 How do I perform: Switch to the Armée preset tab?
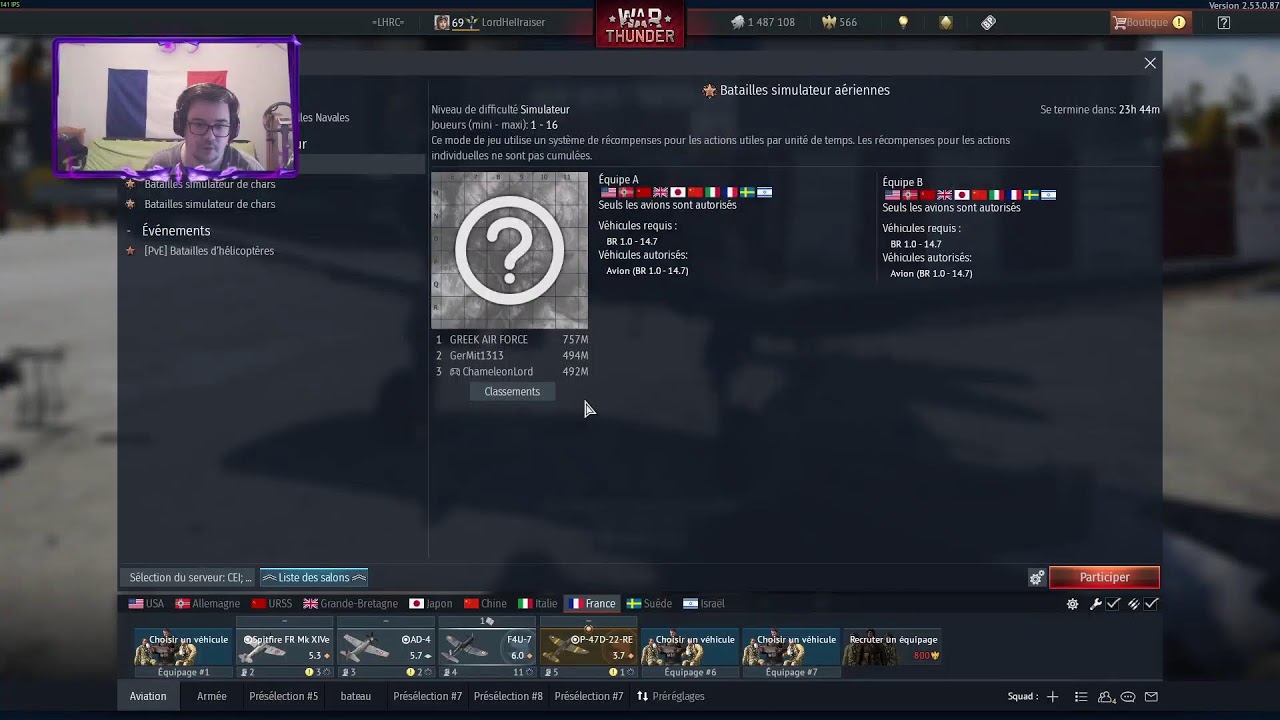(212, 696)
